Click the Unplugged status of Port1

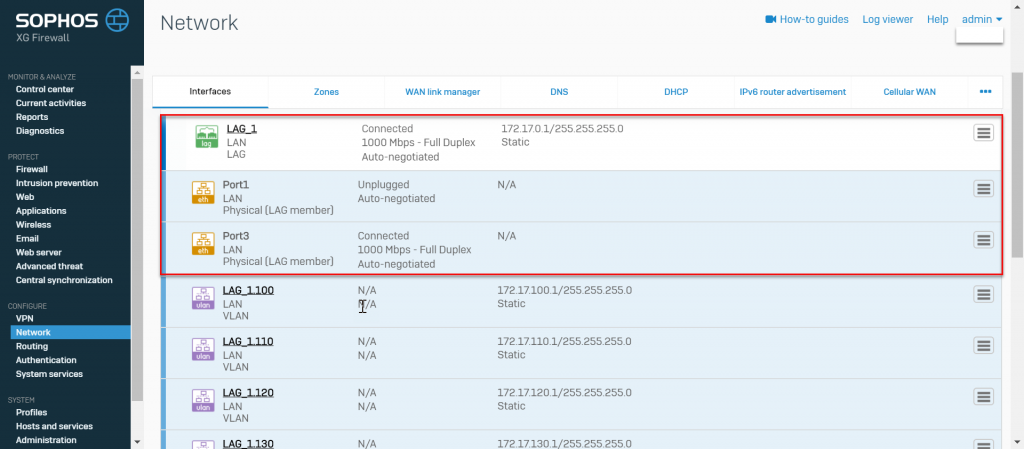pyautogui.click(x=383, y=185)
